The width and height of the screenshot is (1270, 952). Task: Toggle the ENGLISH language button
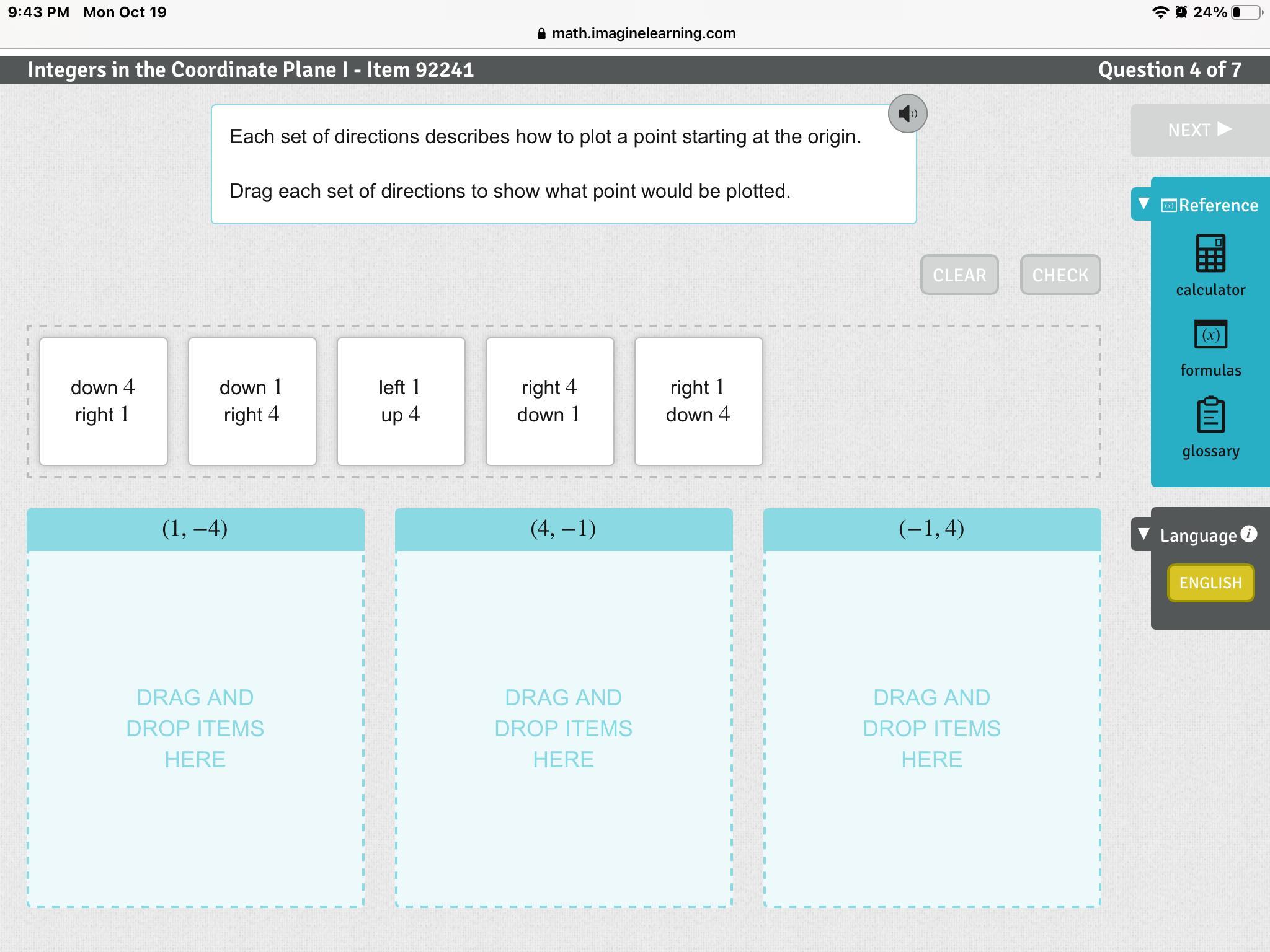click(1210, 583)
